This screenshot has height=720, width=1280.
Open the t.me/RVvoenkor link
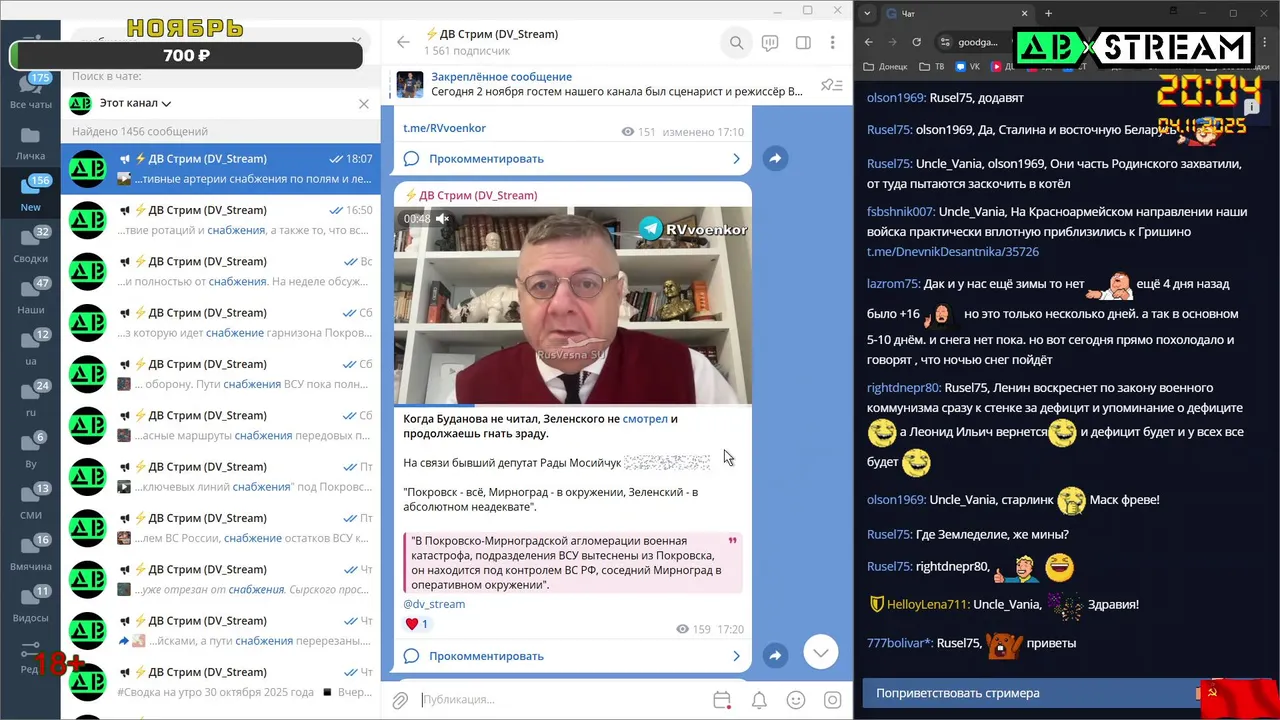444,129
